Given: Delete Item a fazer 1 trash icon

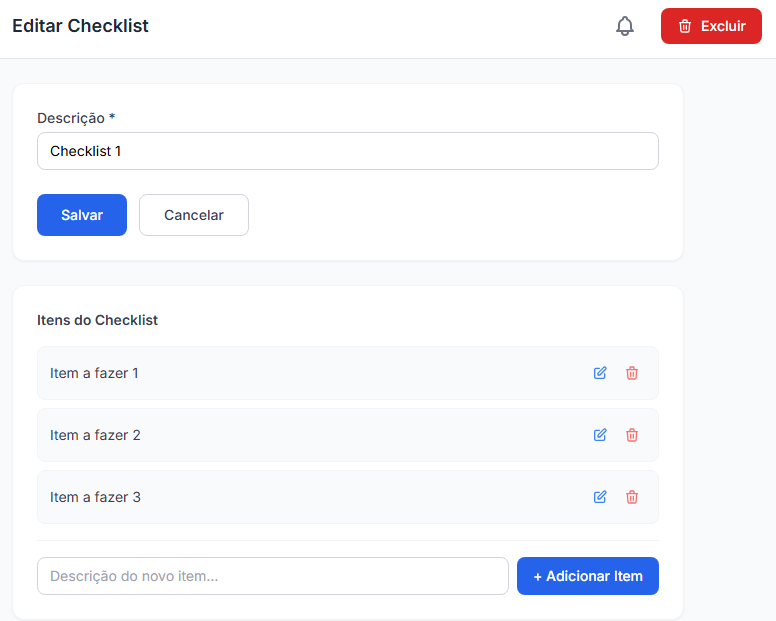Looking at the screenshot, I should pyautogui.click(x=631, y=373).
